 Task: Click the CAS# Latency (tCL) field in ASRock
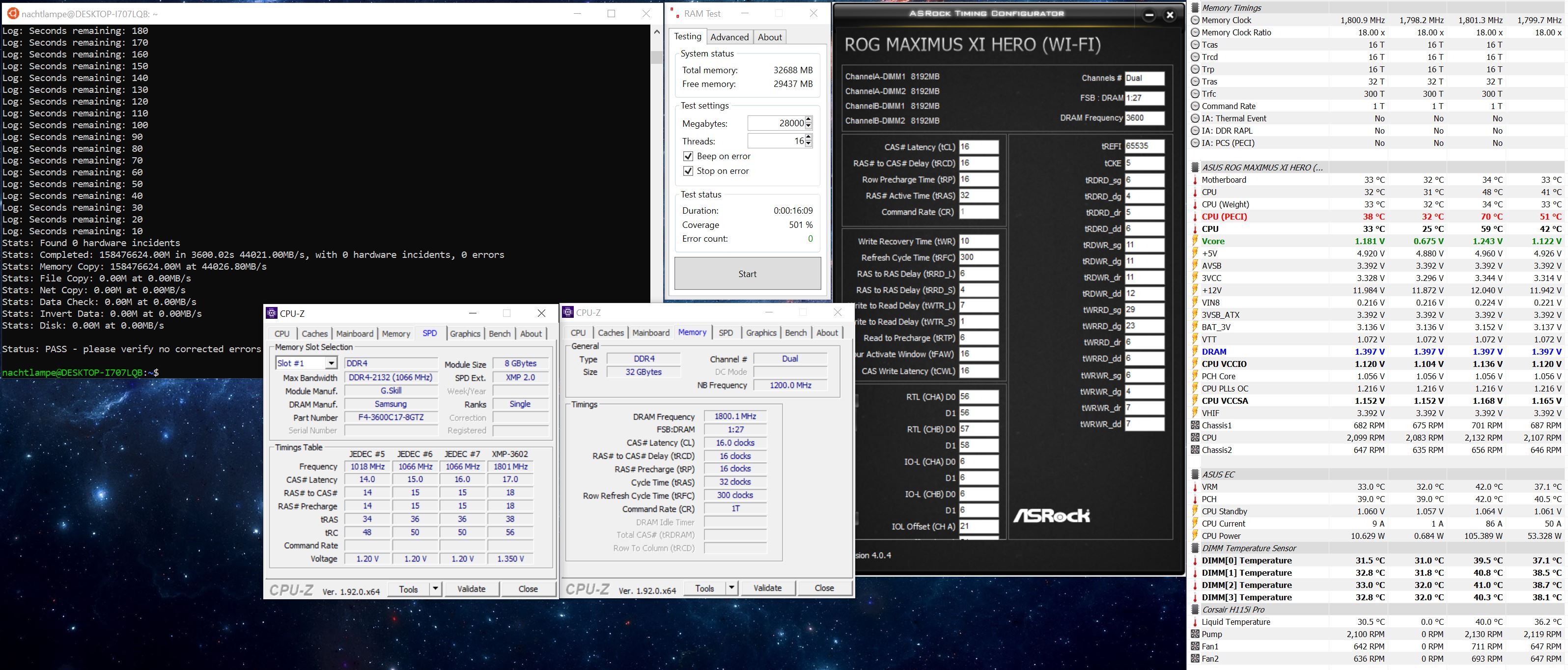978,147
